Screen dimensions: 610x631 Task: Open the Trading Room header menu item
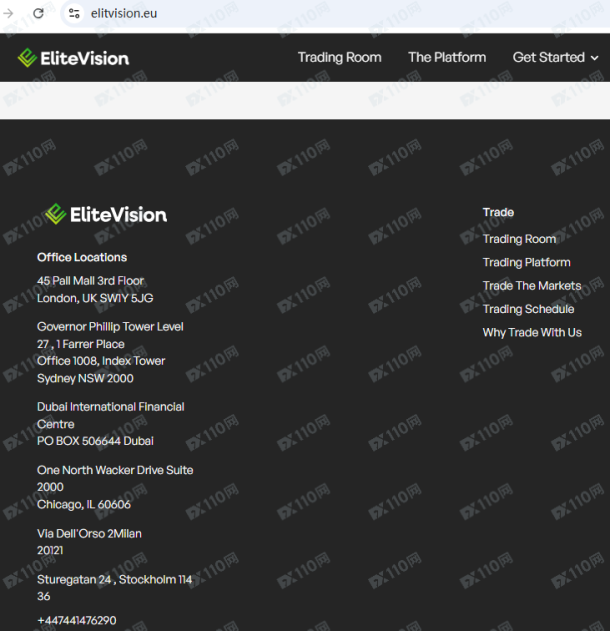(339, 58)
